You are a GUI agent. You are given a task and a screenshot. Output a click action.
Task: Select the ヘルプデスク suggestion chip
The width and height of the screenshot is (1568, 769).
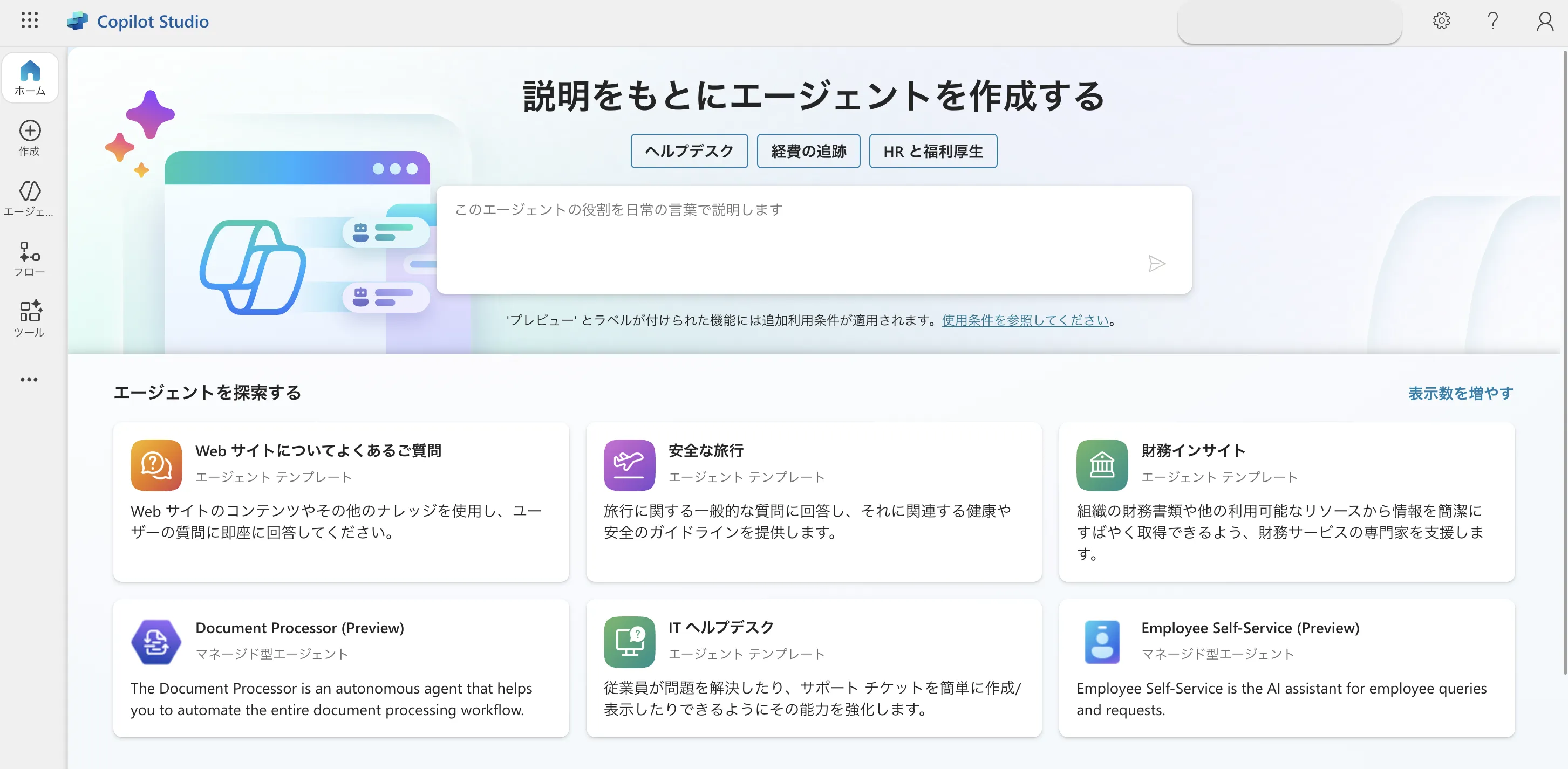click(689, 151)
